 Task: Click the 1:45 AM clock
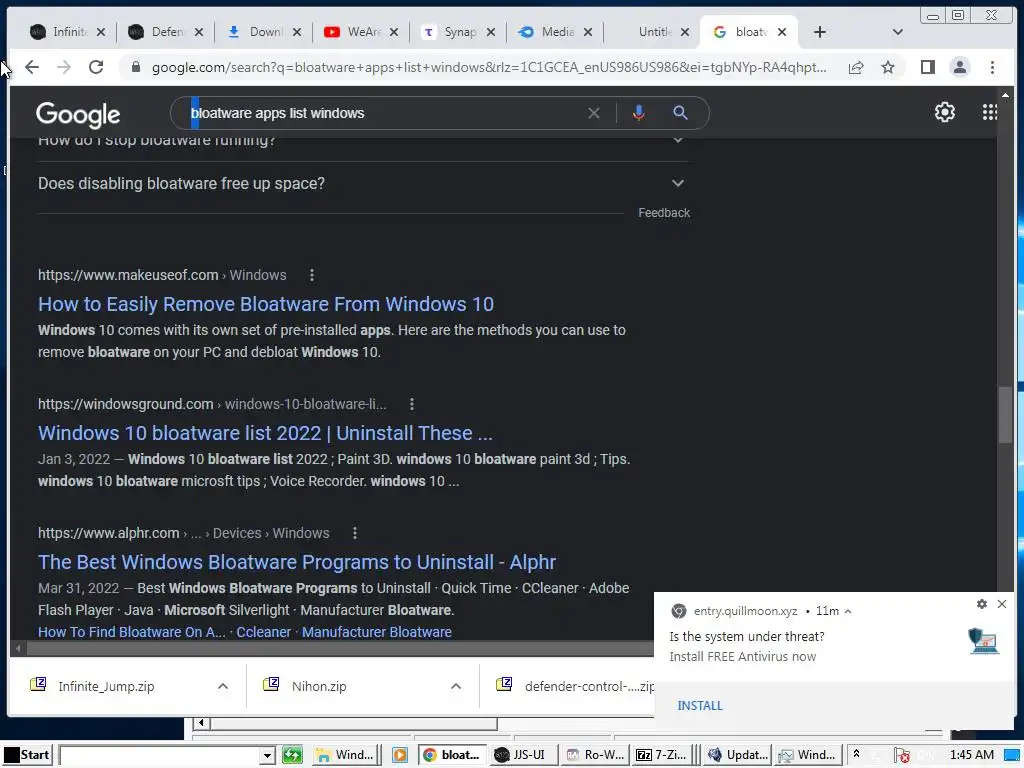tap(972, 755)
